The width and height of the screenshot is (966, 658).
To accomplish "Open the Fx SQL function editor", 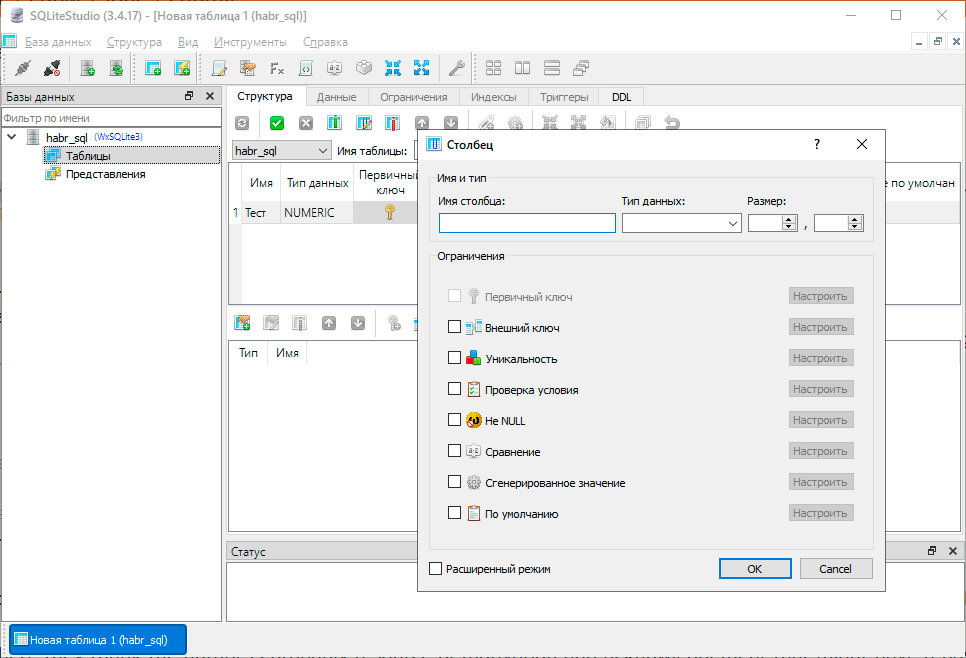I will 277,68.
